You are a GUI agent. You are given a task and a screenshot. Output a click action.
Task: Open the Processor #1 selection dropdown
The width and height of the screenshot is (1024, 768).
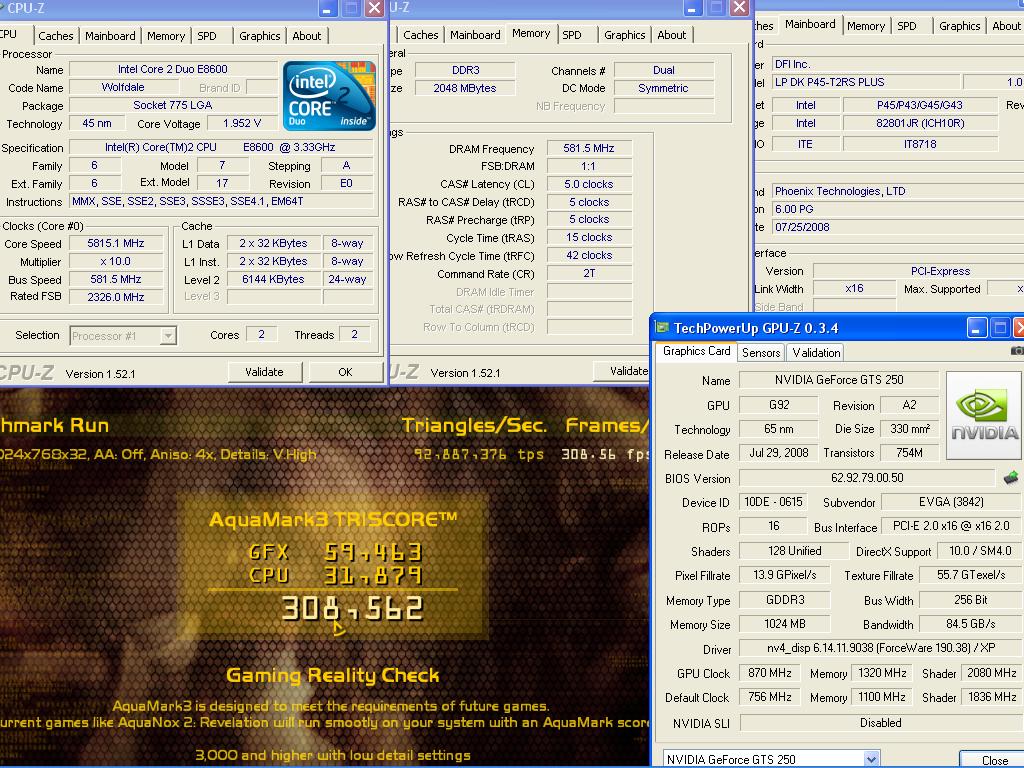tap(168, 336)
